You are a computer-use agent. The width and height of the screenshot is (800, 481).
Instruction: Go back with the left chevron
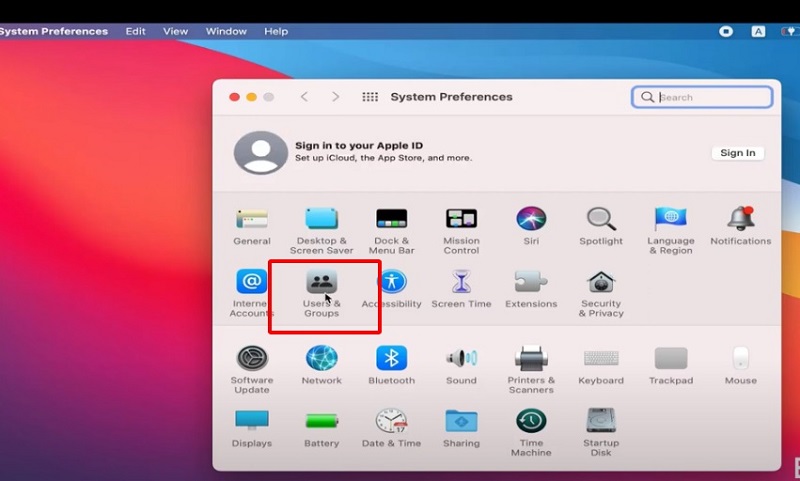point(305,96)
